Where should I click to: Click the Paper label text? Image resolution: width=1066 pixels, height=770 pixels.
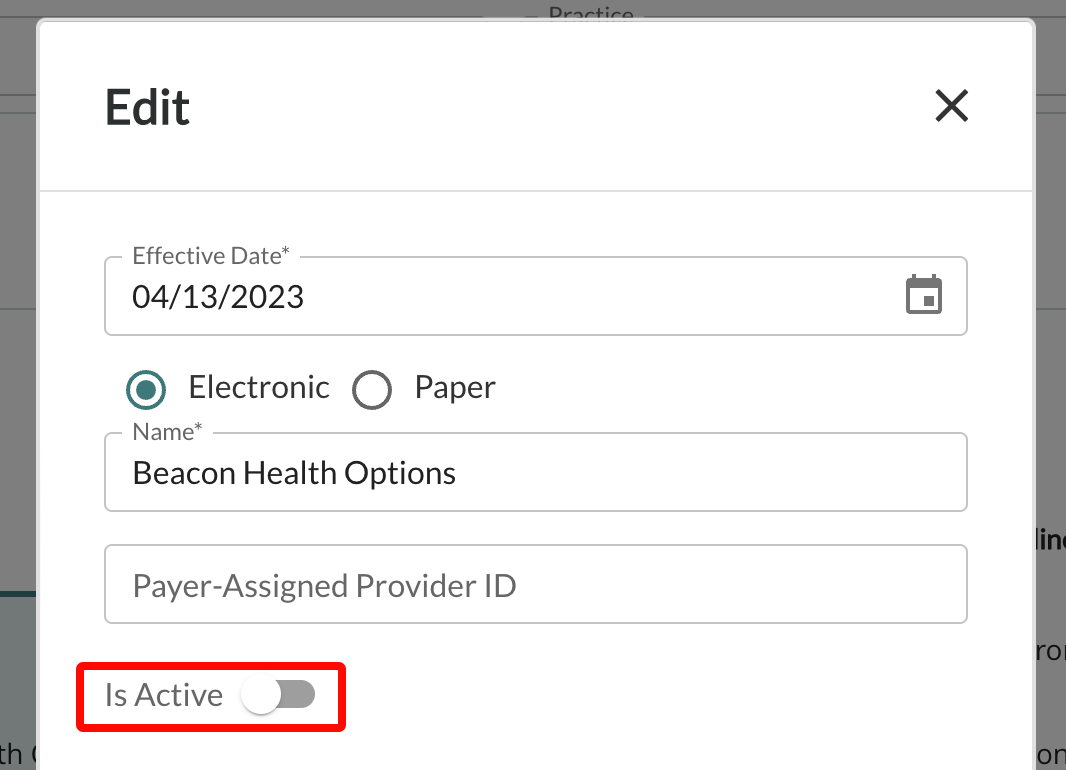pyautogui.click(x=455, y=389)
